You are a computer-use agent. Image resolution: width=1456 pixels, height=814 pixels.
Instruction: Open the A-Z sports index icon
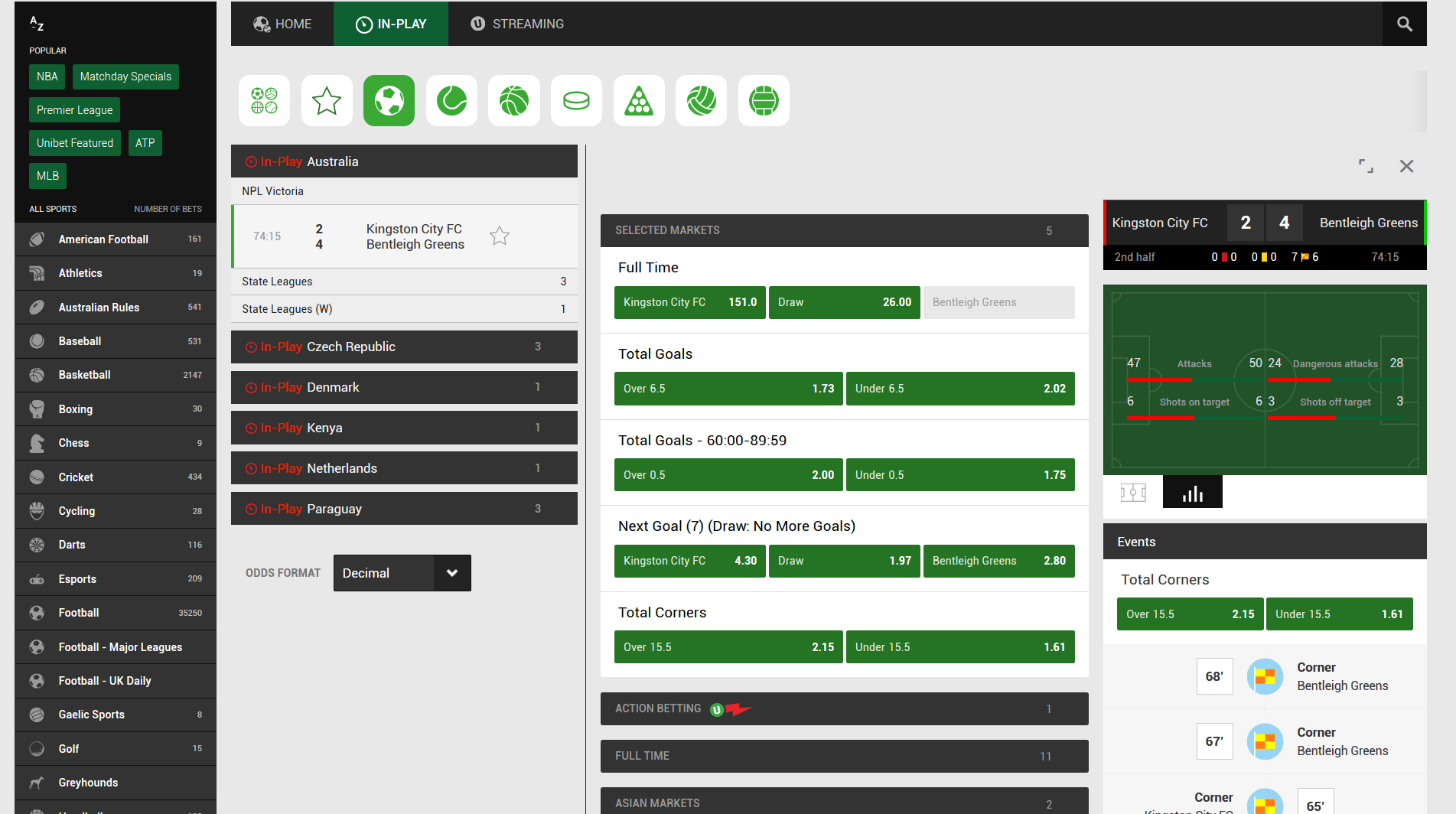[x=37, y=24]
